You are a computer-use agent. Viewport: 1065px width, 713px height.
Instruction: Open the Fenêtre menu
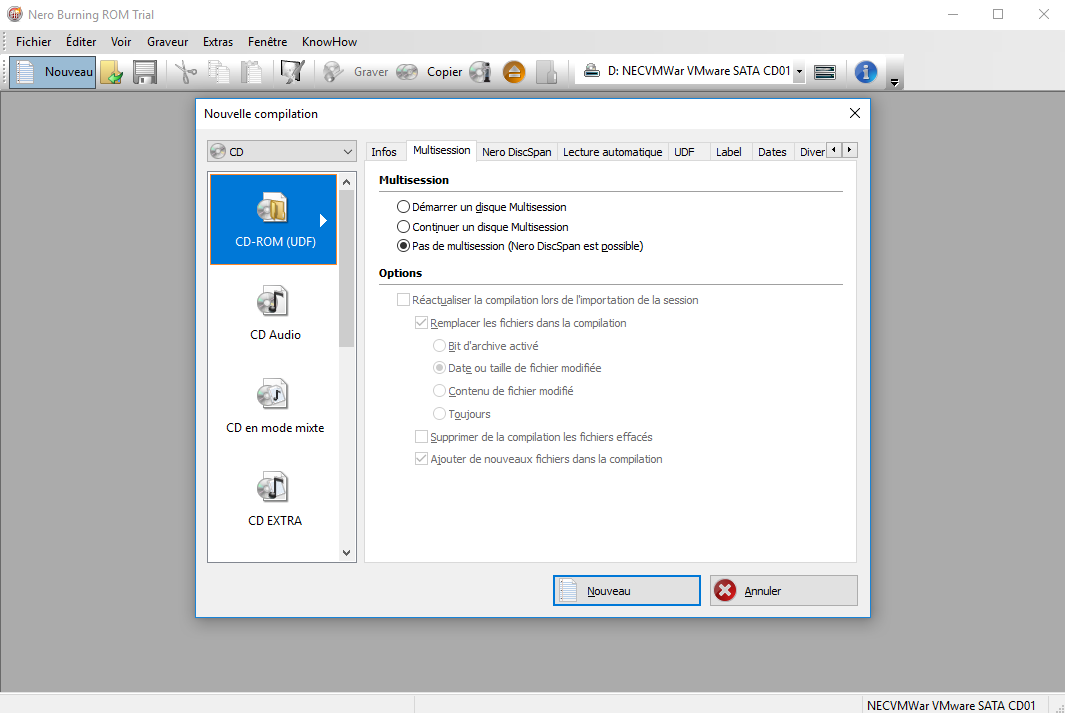click(x=268, y=42)
